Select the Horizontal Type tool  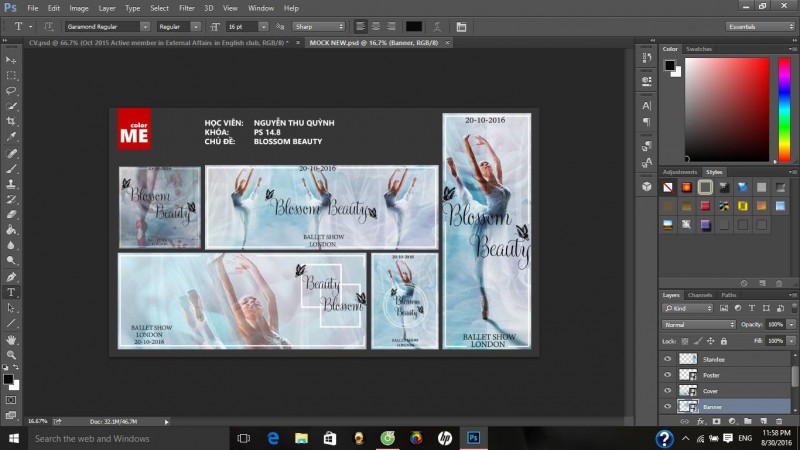pyautogui.click(x=11, y=292)
